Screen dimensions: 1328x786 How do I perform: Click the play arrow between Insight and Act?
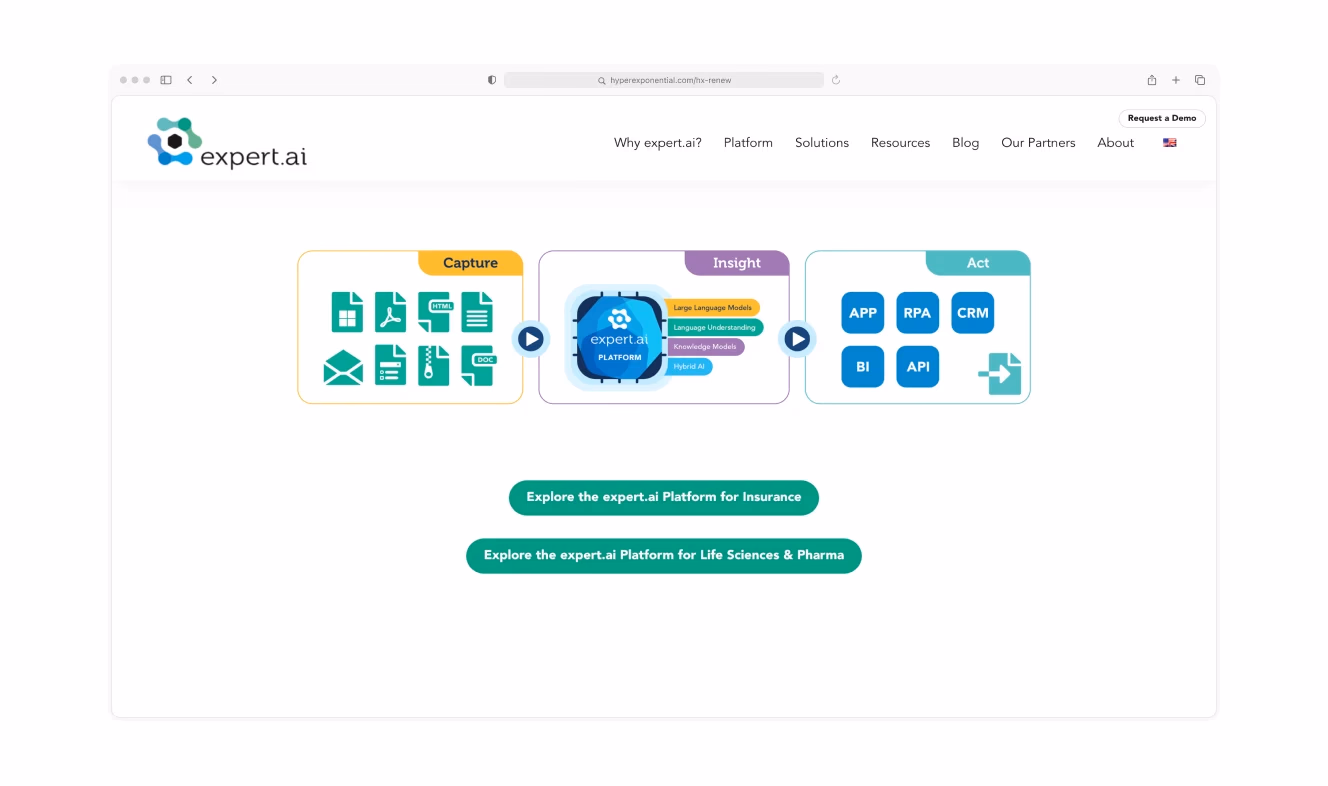coord(797,340)
